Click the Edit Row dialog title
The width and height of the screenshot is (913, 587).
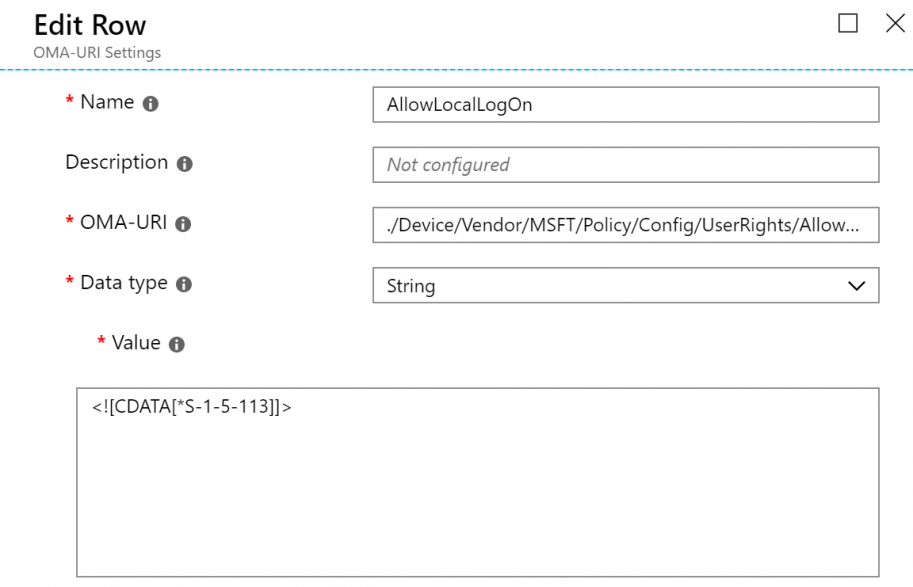pos(89,25)
